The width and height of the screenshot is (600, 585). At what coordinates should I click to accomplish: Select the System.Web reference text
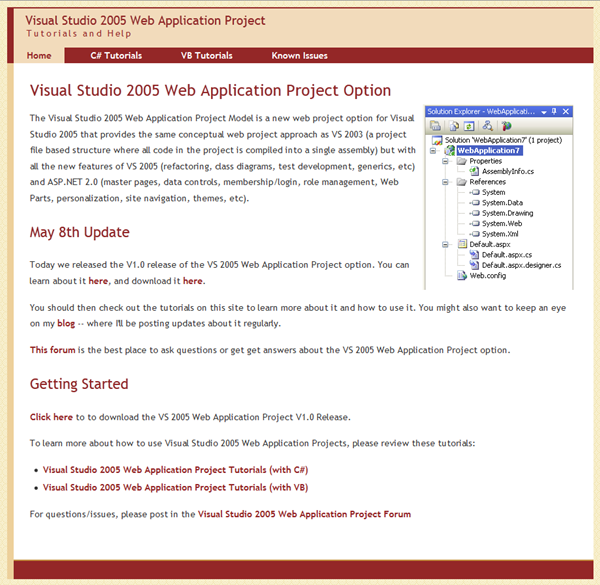coord(502,223)
